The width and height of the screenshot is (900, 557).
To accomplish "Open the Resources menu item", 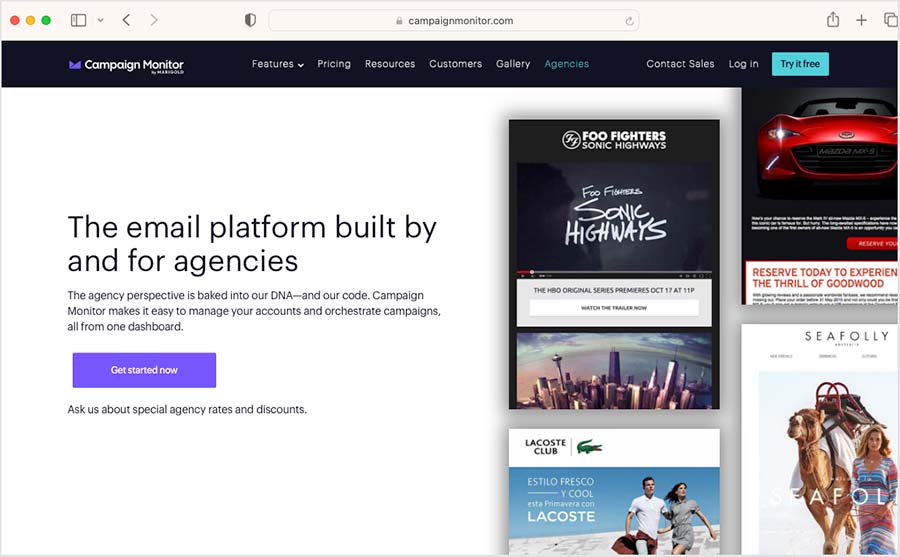I will [x=390, y=64].
